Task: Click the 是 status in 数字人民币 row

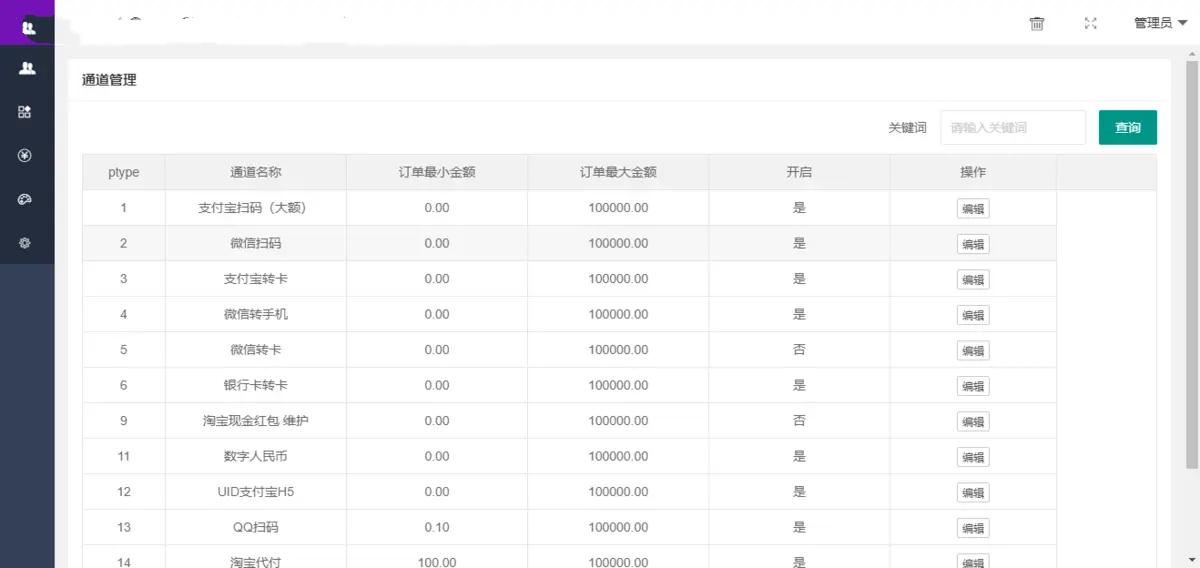Action: [799, 456]
